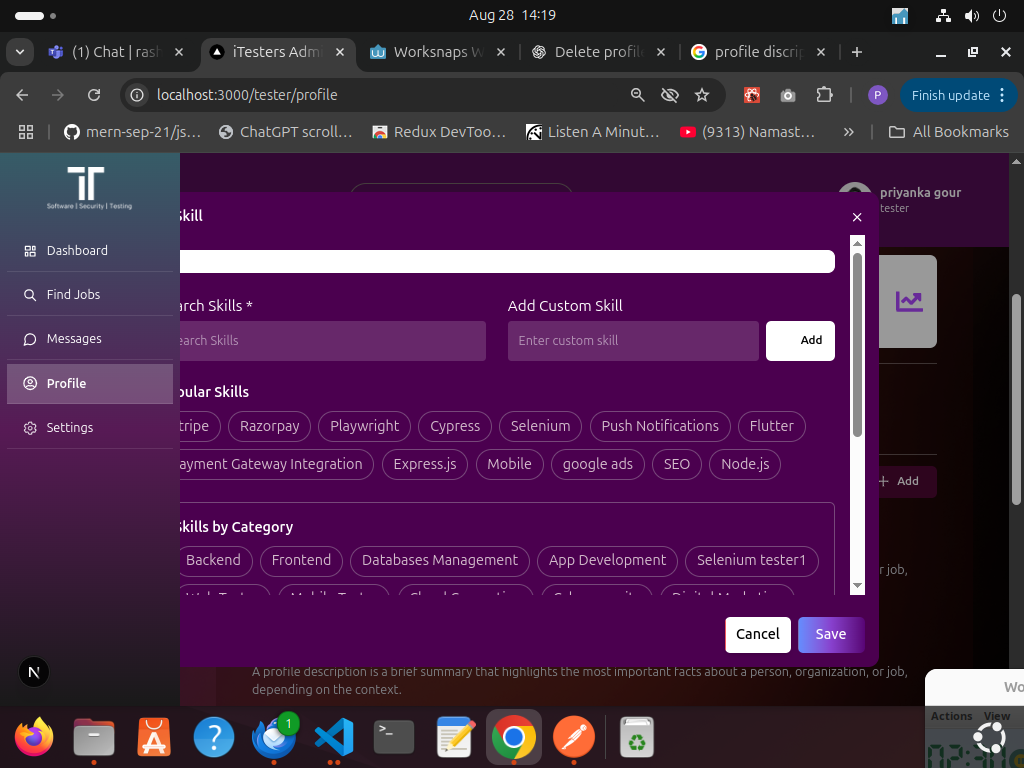The height and width of the screenshot is (768, 1024).
Task: Open the tab search dropdown arrow
Action: click(20, 52)
